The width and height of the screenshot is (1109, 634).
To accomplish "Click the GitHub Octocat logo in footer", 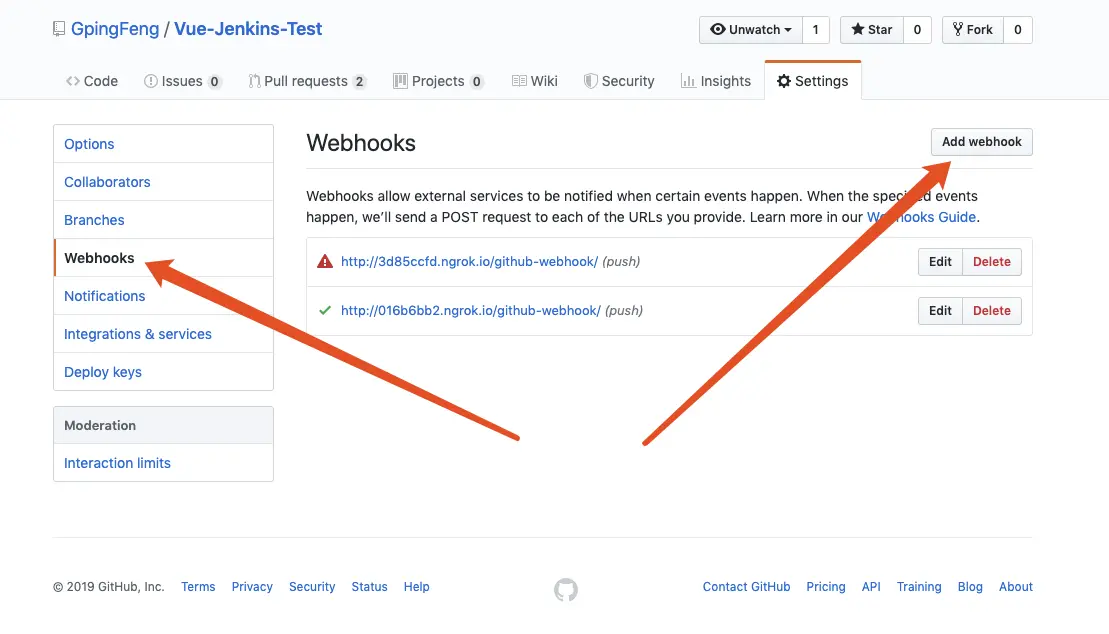I will (566, 589).
